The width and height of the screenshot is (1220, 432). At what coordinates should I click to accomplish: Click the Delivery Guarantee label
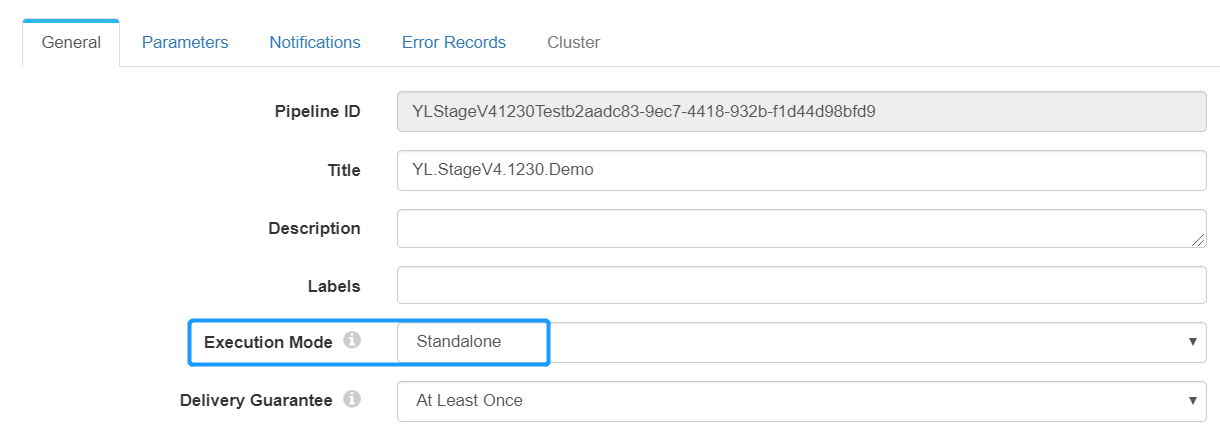(256, 401)
